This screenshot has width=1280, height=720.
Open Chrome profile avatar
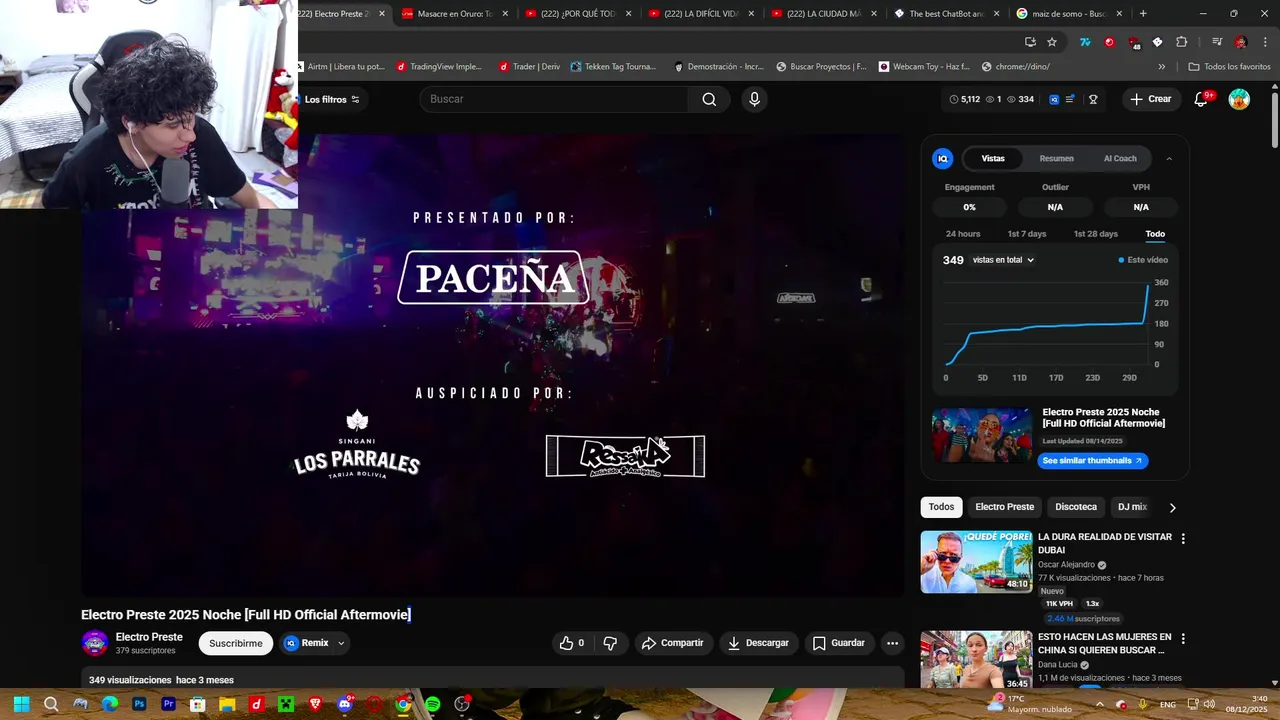click(1241, 42)
